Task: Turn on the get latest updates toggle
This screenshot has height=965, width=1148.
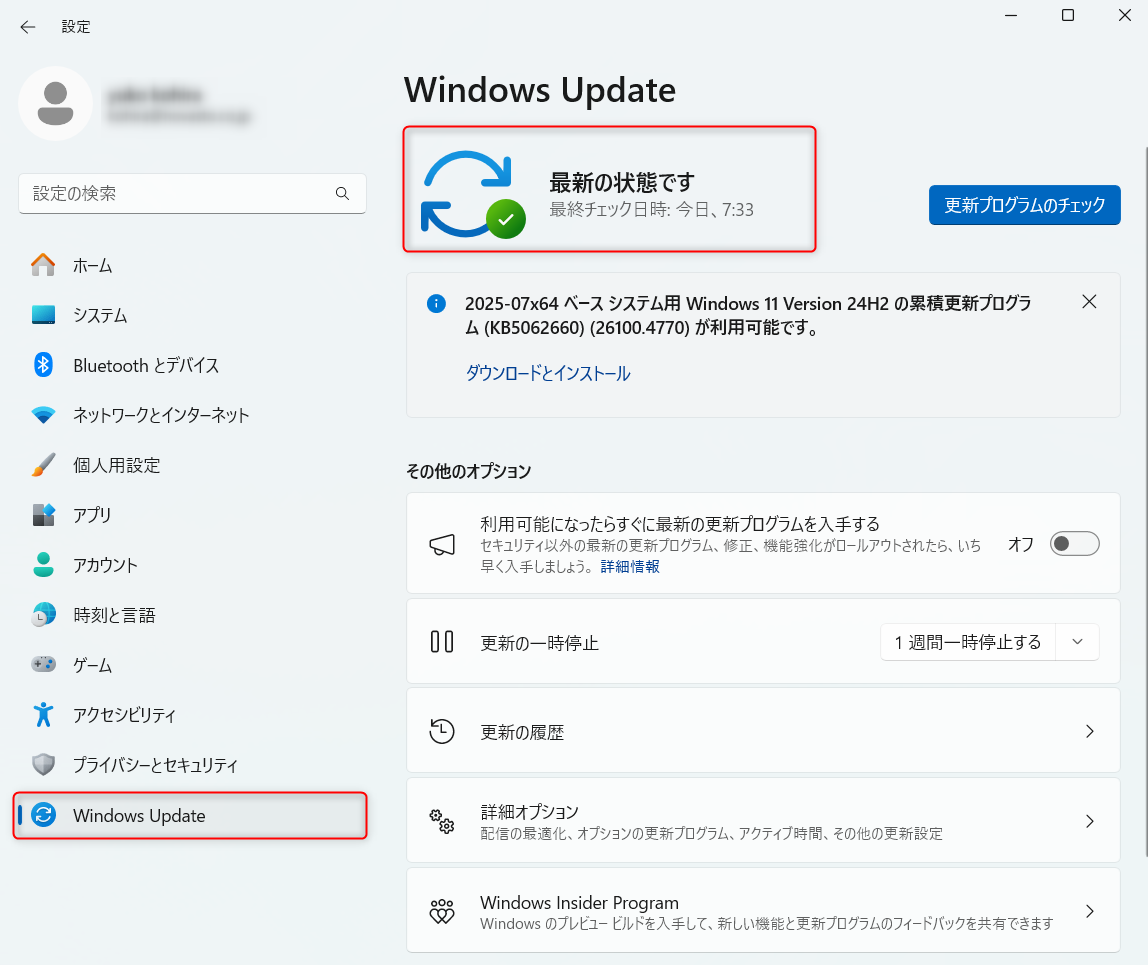Action: pos(1074,544)
